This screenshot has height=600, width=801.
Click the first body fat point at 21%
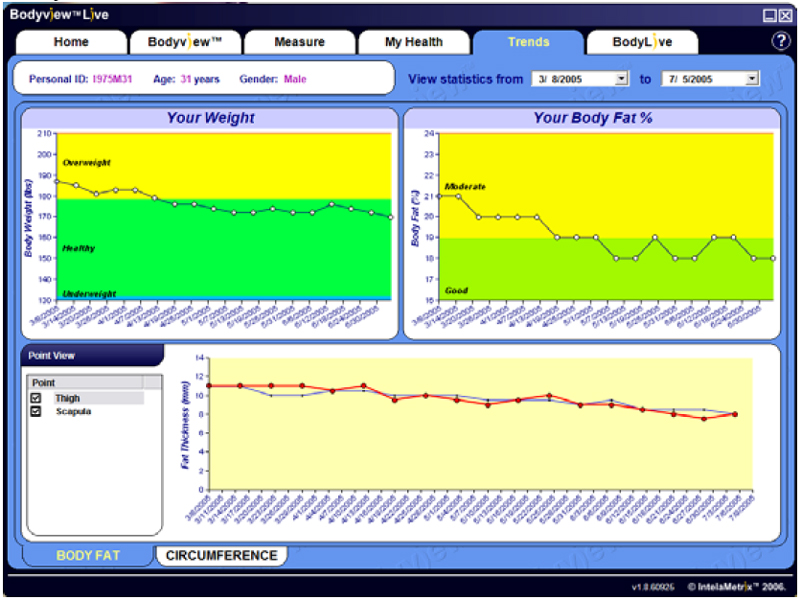pyautogui.click(x=439, y=196)
